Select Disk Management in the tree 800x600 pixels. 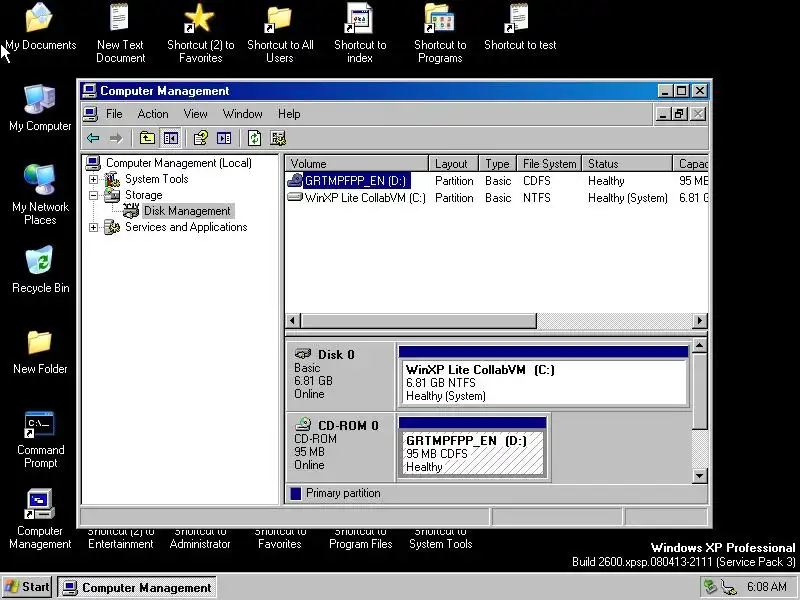(x=187, y=211)
